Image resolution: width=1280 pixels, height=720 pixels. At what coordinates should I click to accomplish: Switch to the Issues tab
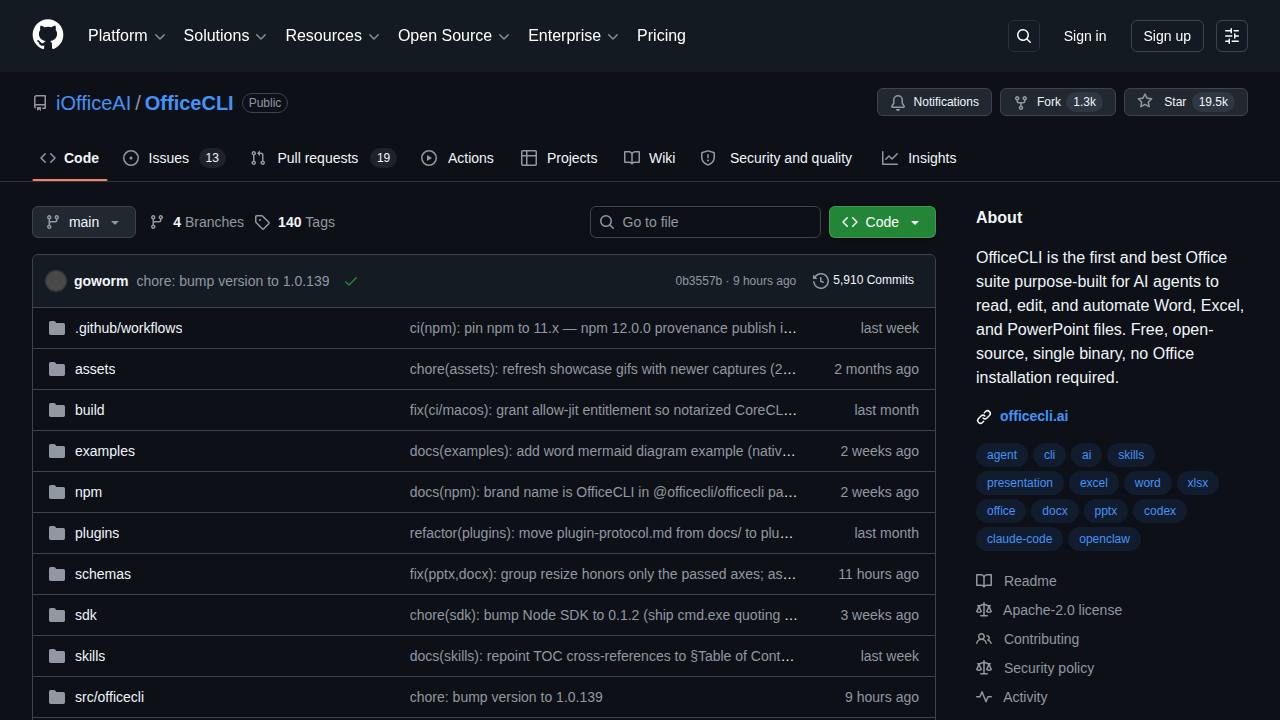(174, 158)
